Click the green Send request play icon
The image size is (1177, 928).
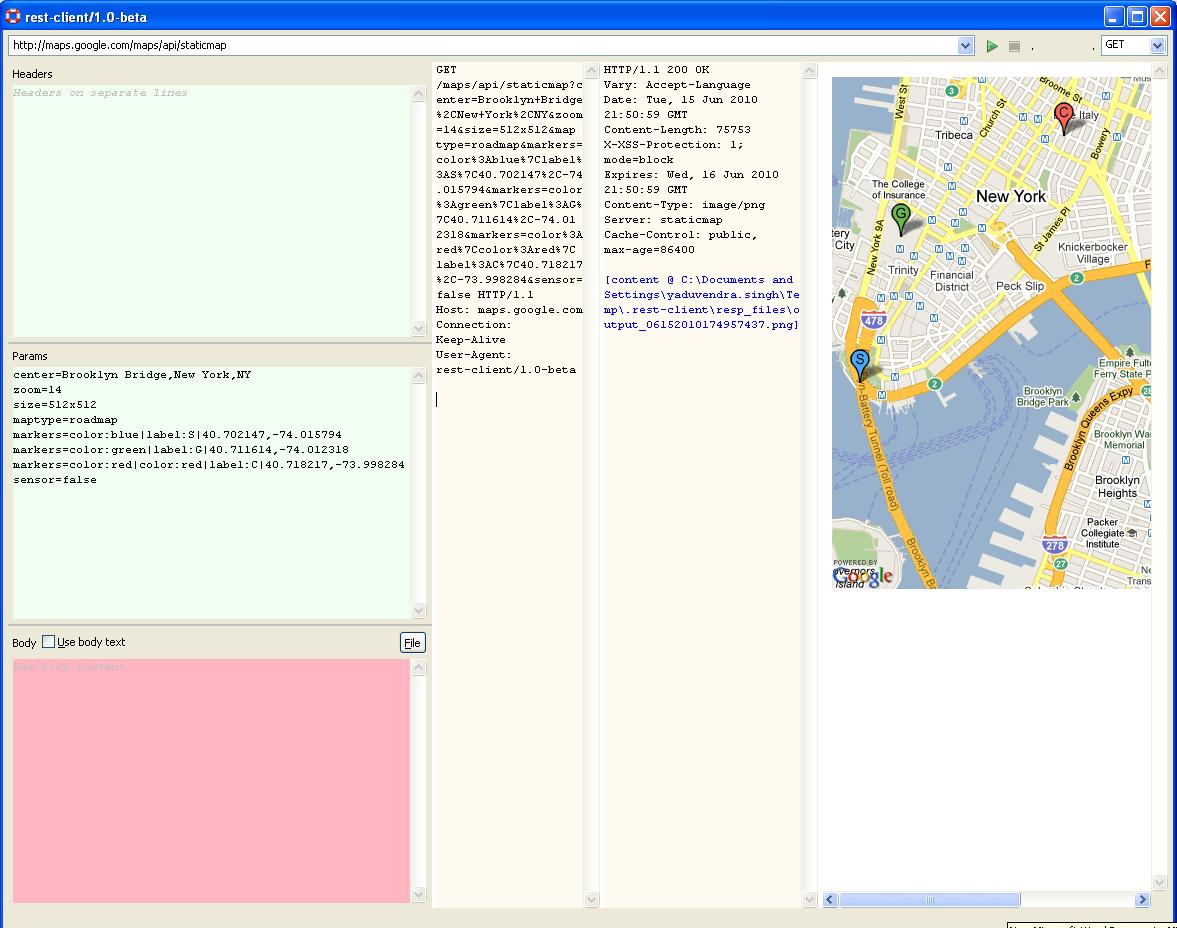pyautogui.click(x=992, y=46)
